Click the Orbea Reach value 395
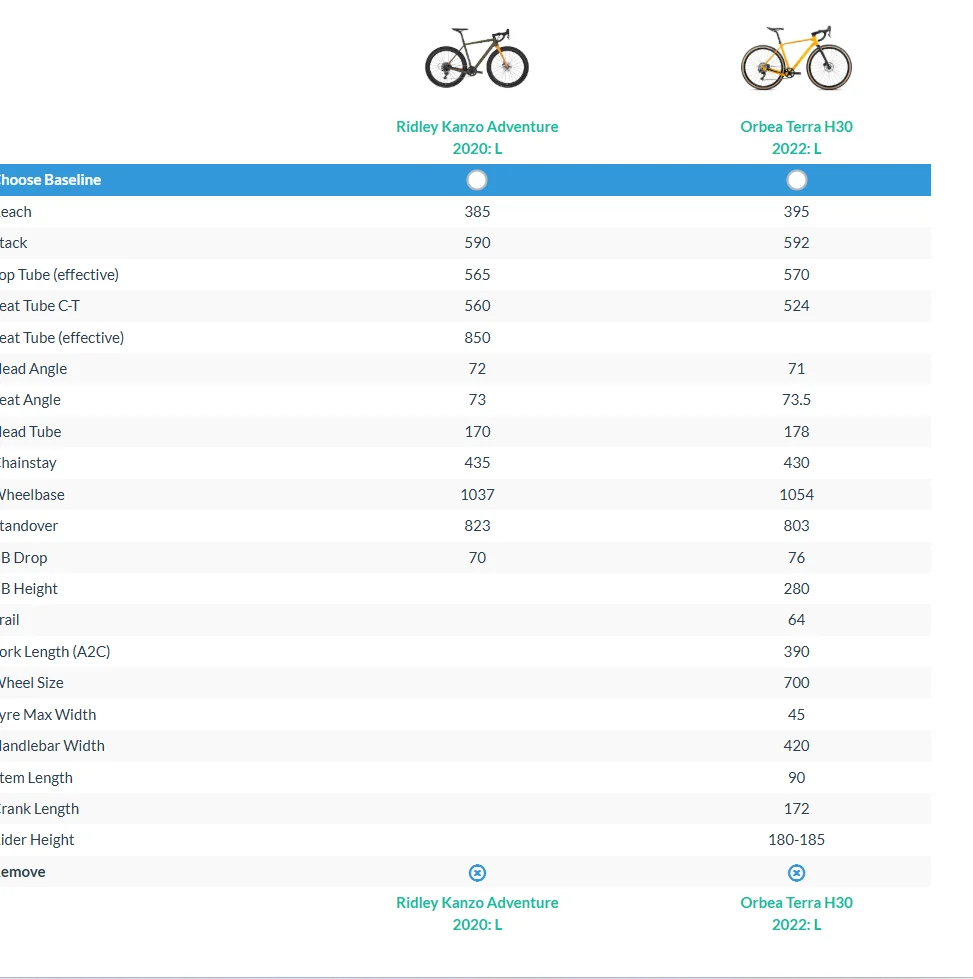 (x=796, y=212)
